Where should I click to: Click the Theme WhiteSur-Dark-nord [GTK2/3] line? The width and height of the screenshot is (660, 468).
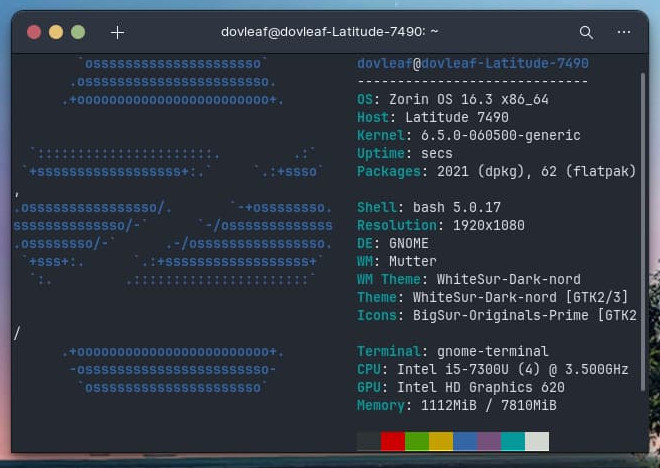coord(492,298)
